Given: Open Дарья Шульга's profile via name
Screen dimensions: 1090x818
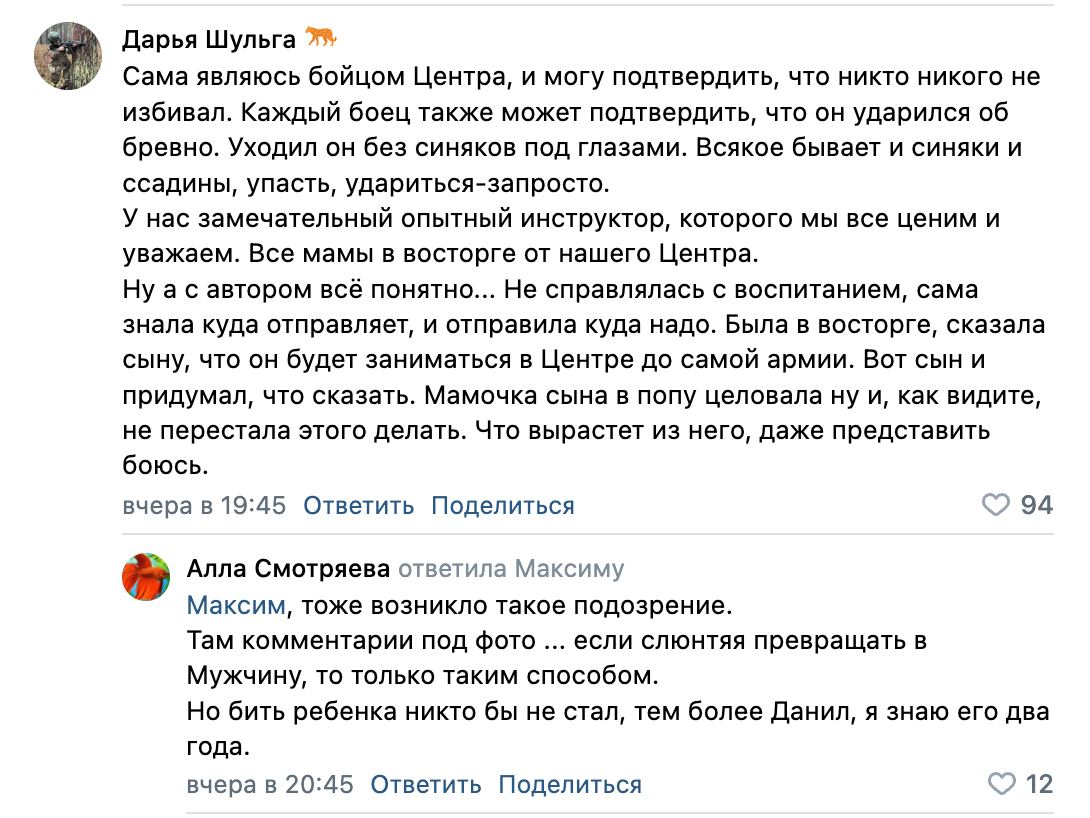Looking at the screenshot, I should [209, 40].
